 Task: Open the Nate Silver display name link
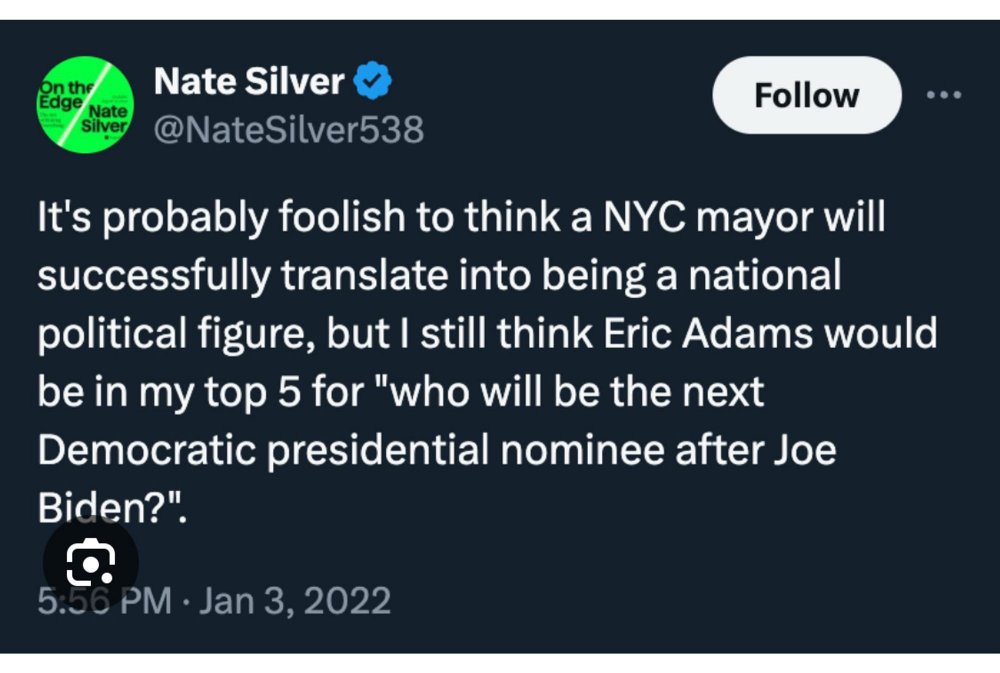tap(249, 82)
